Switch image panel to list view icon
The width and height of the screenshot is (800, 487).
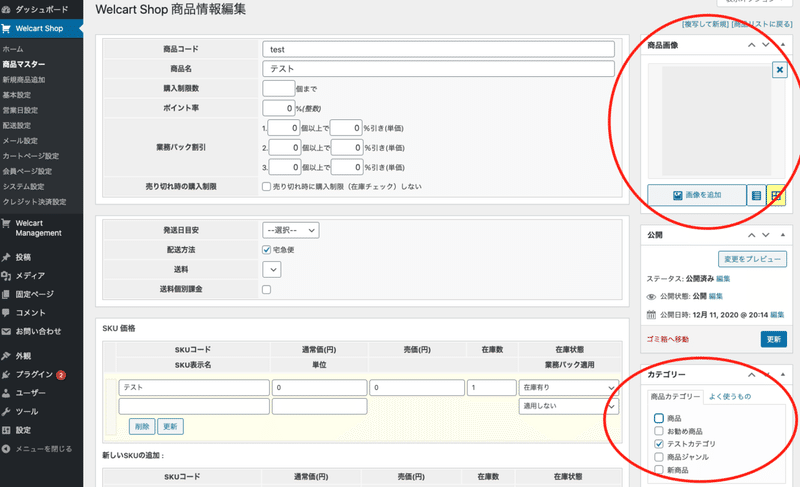pos(756,195)
